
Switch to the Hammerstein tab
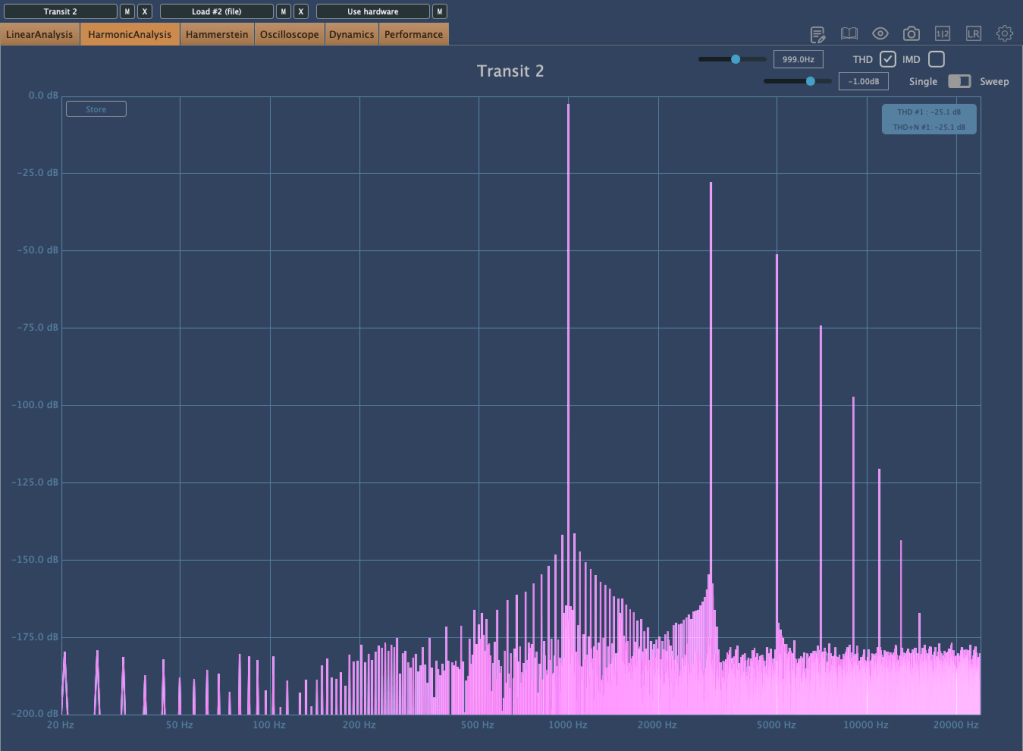tap(217, 35)
